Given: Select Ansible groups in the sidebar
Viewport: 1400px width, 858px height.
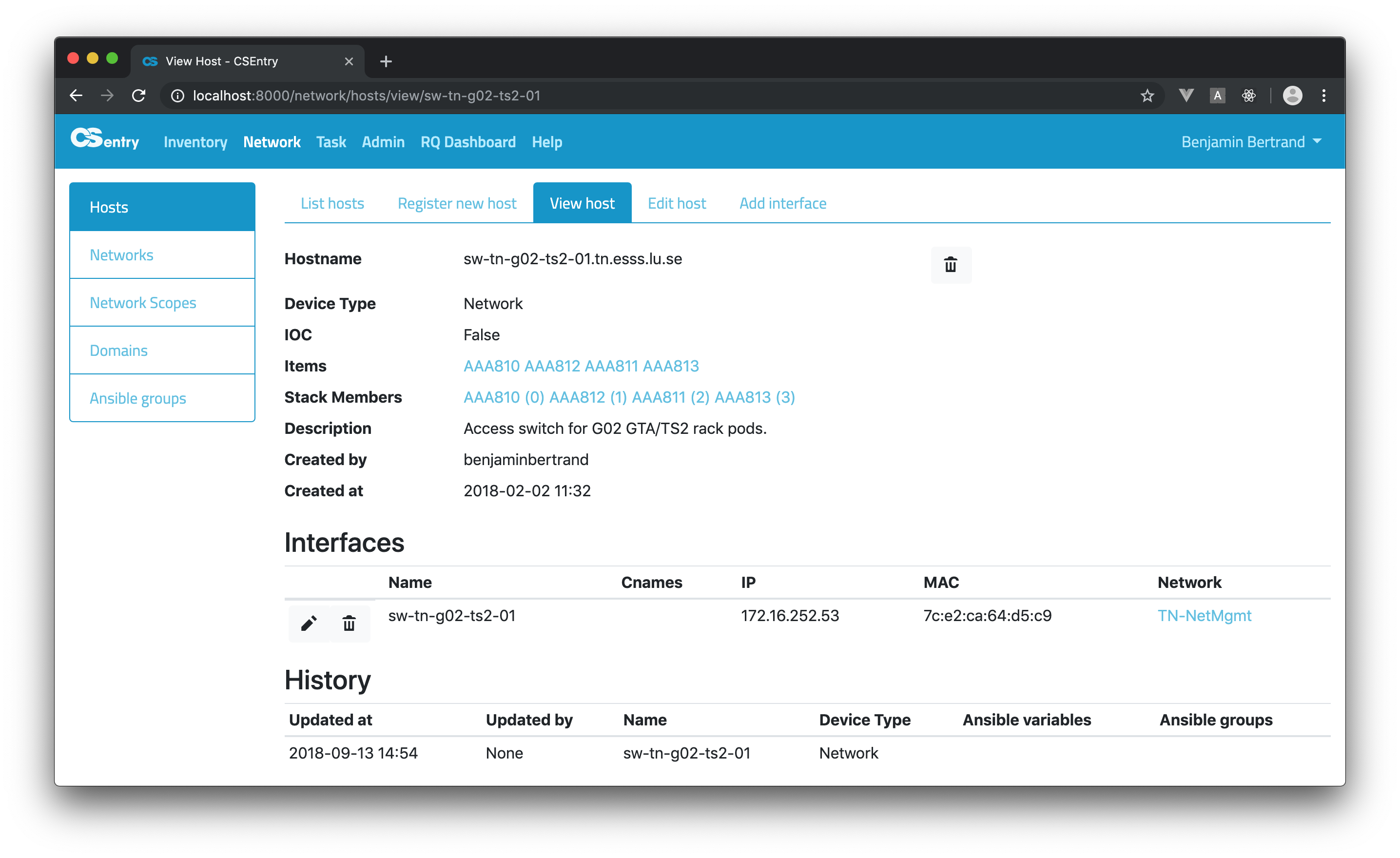Looking at the screenshot, I should 137,398.
